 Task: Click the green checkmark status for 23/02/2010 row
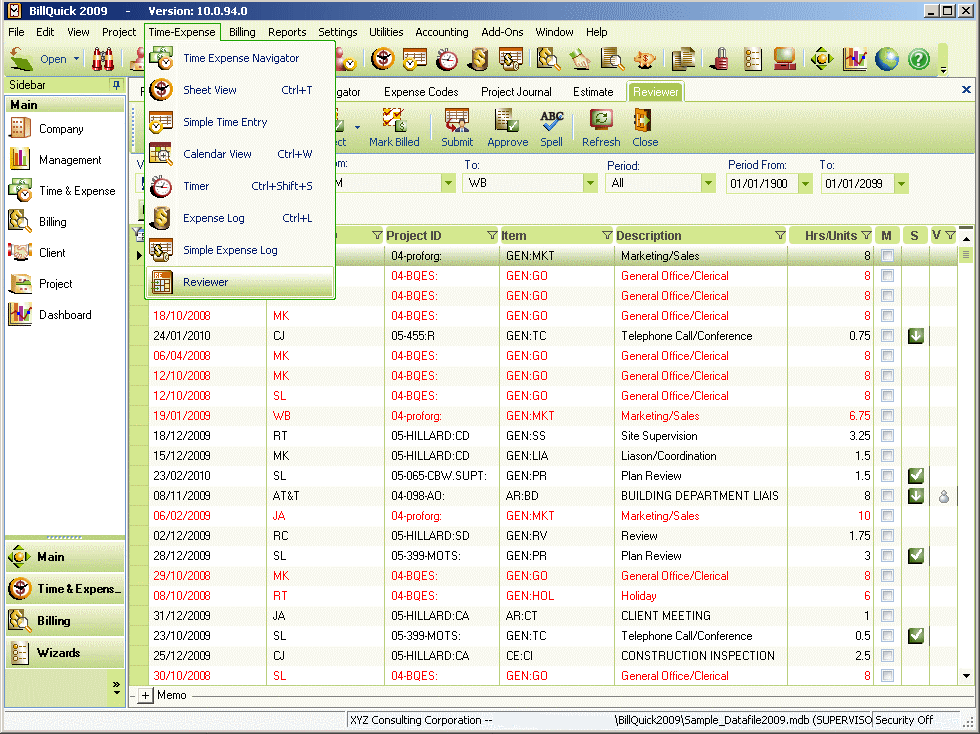pos(916,476)
